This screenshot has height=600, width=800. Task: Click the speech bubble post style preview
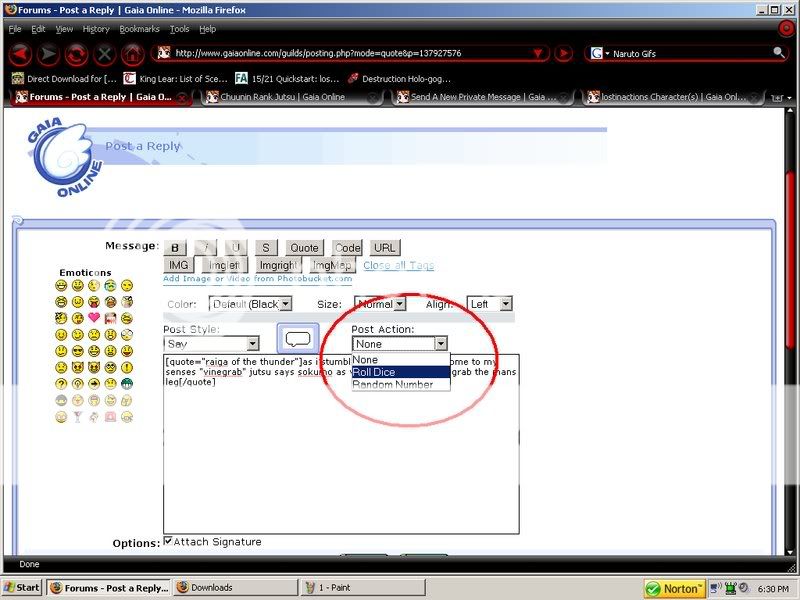point(298,340)
